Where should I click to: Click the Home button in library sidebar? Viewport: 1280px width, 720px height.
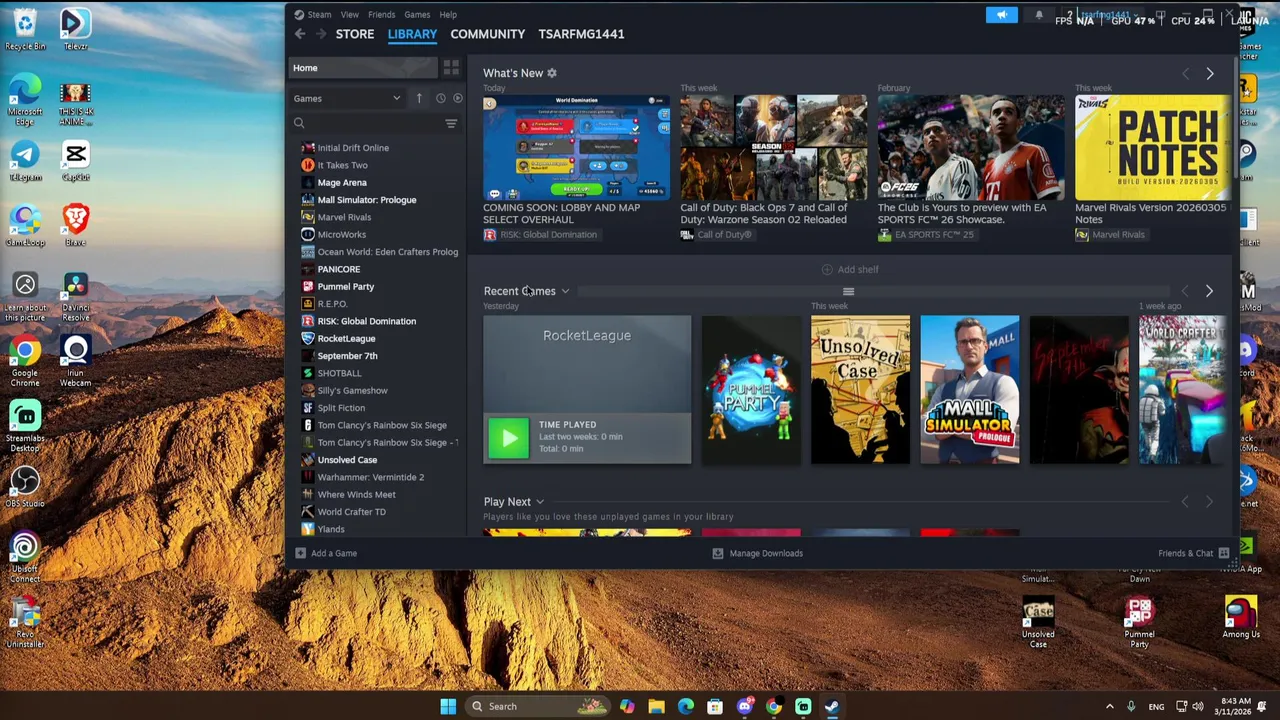coord(363,68)
